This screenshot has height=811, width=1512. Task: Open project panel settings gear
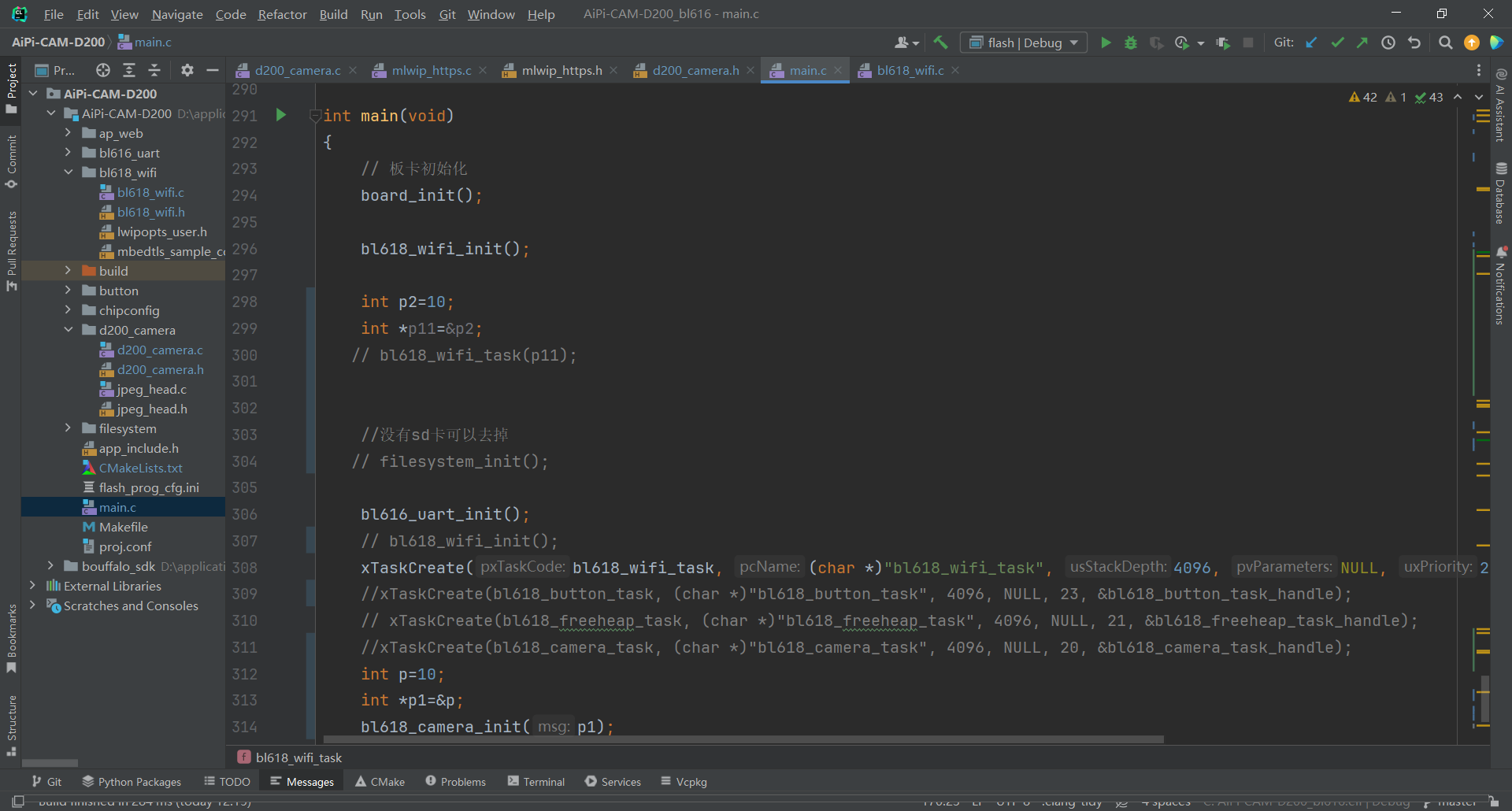click(187, 70)
